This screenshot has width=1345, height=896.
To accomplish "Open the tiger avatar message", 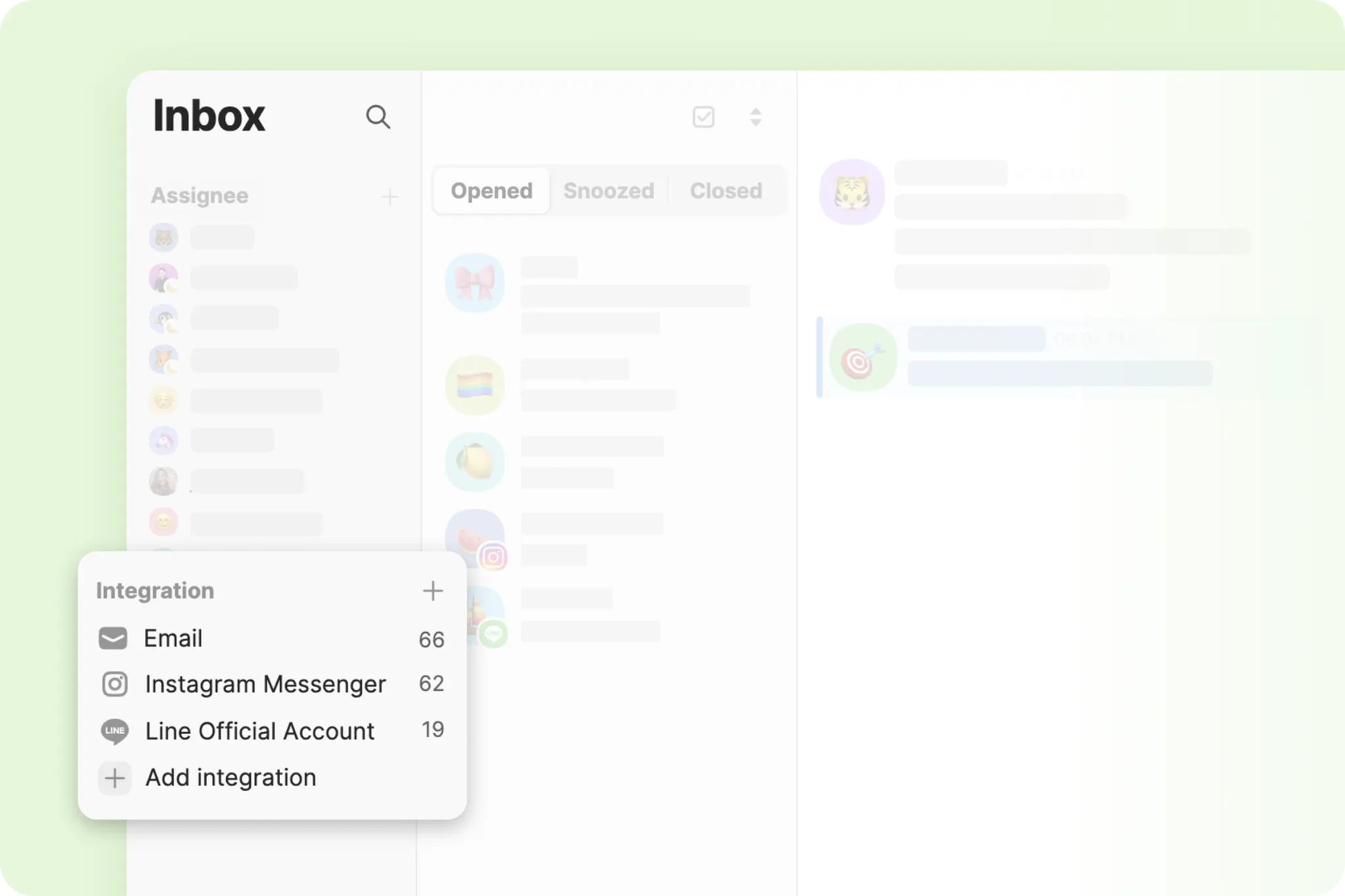I will 852,192.
